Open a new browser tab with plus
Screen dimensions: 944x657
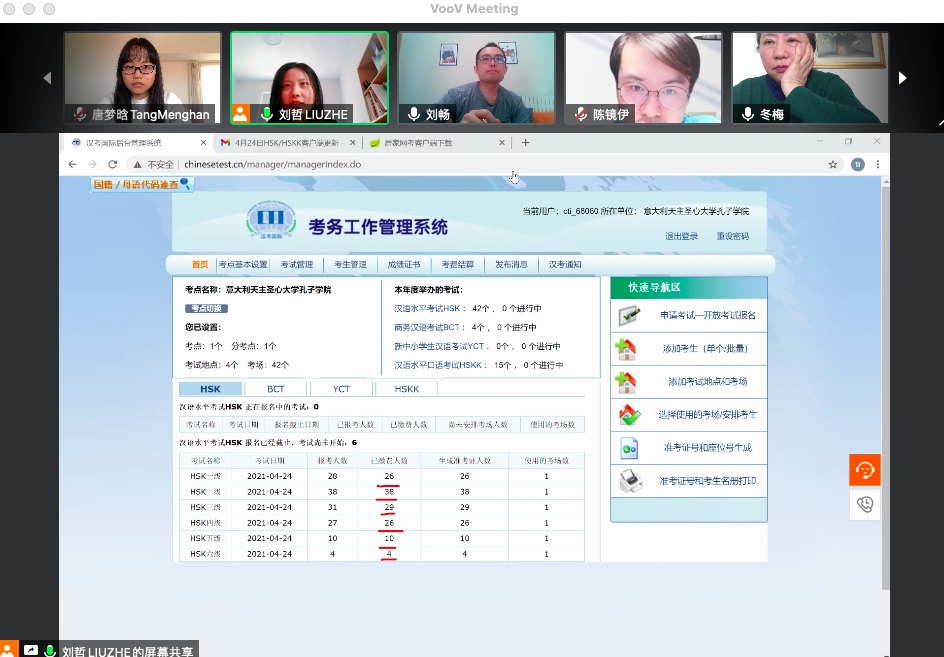tap(526, 143)
